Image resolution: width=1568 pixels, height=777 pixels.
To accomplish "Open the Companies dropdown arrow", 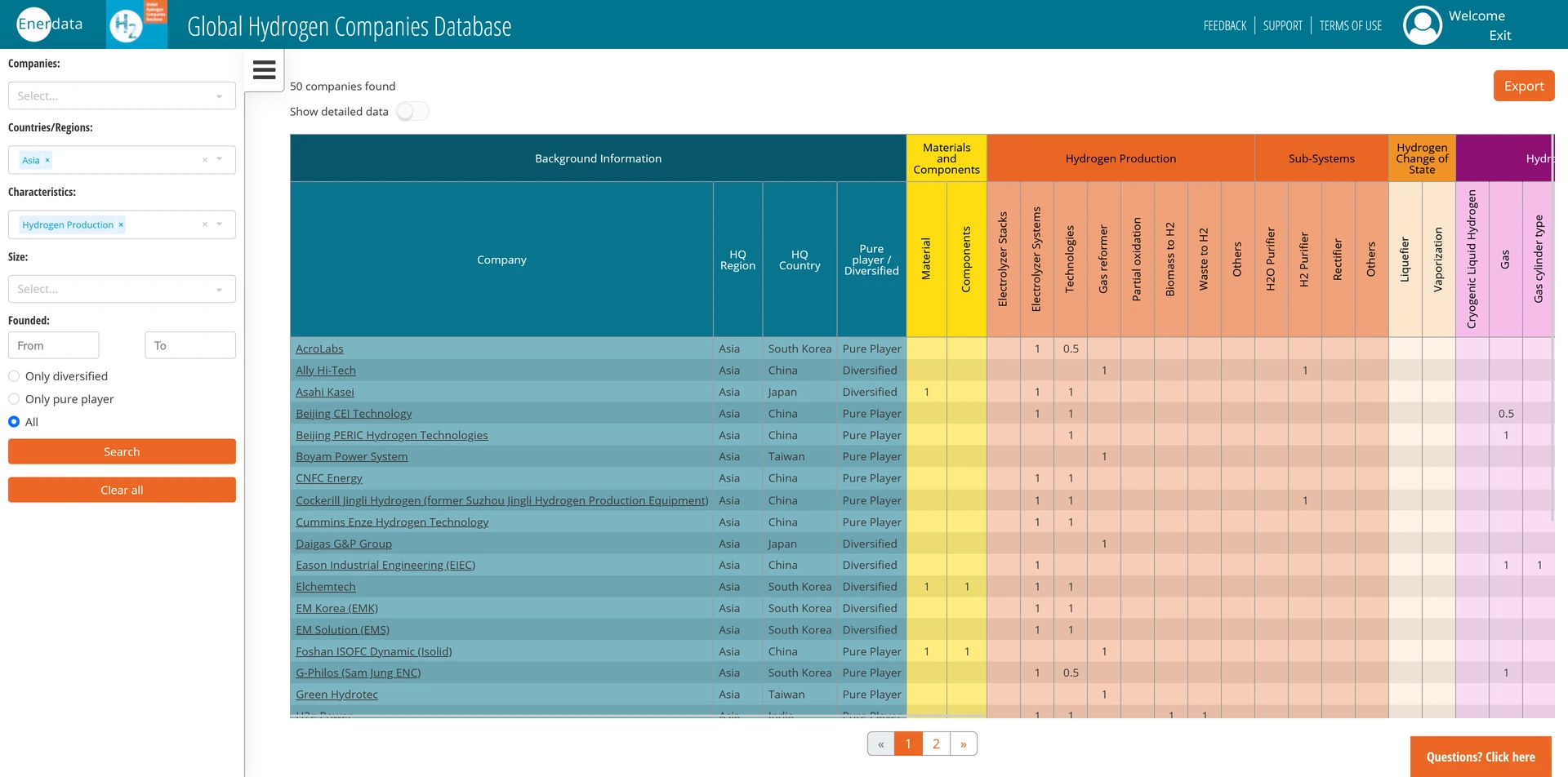I will pyautogui.click(x=219, y=96).
